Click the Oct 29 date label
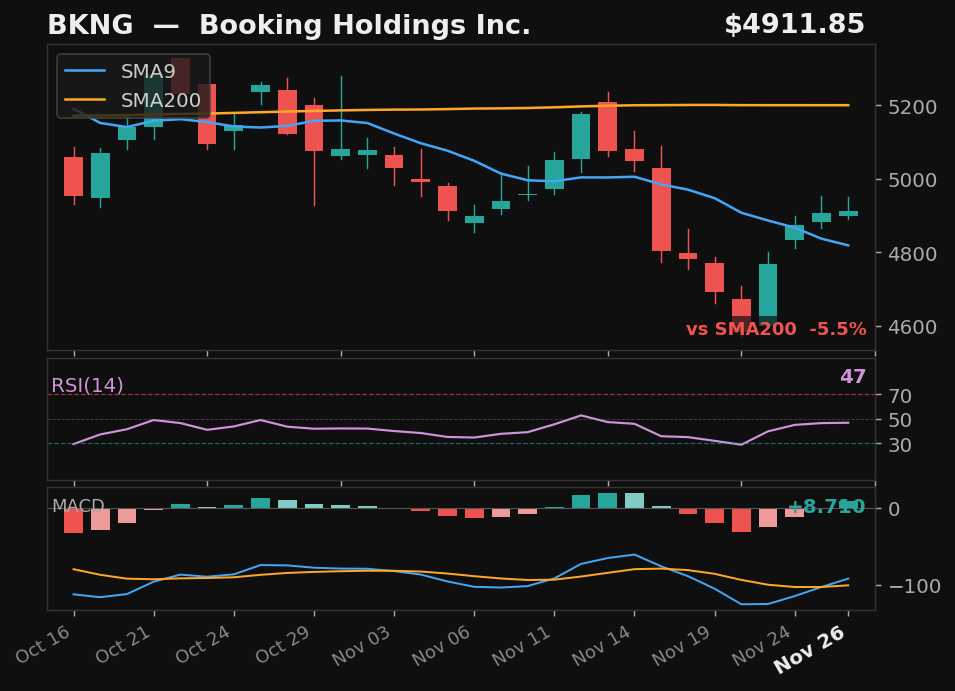 (x=283, y=644)
